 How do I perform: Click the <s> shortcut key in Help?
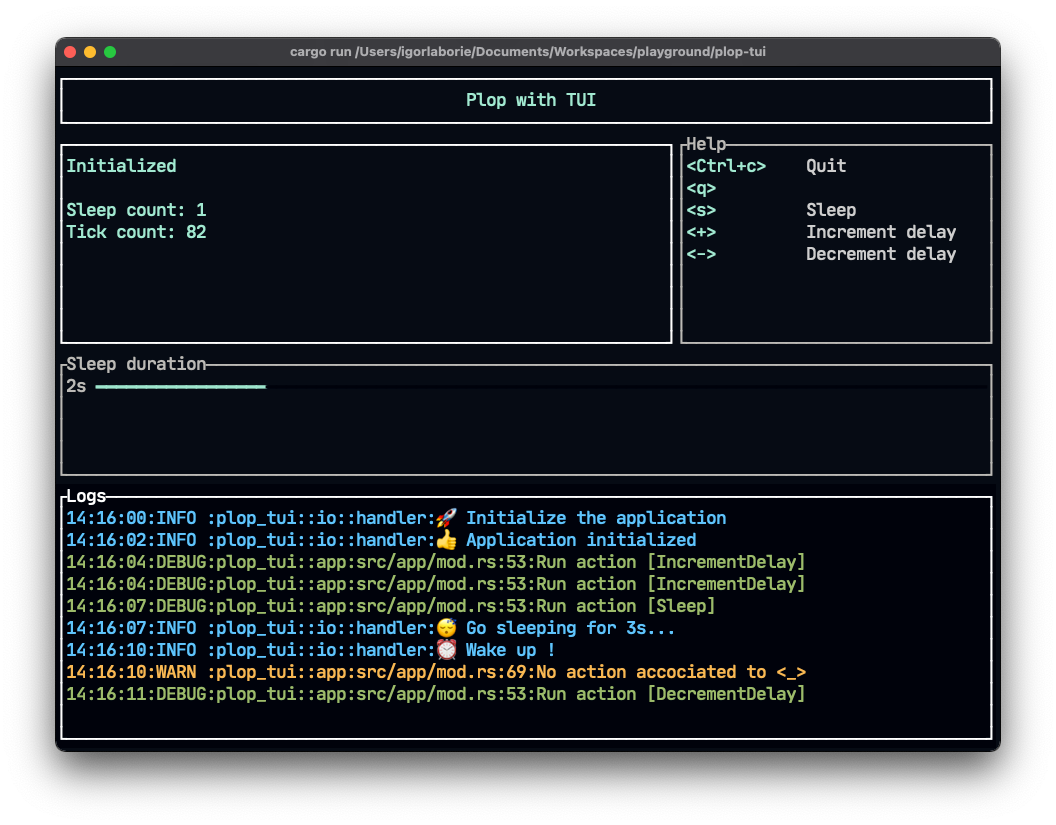point(701,210)
